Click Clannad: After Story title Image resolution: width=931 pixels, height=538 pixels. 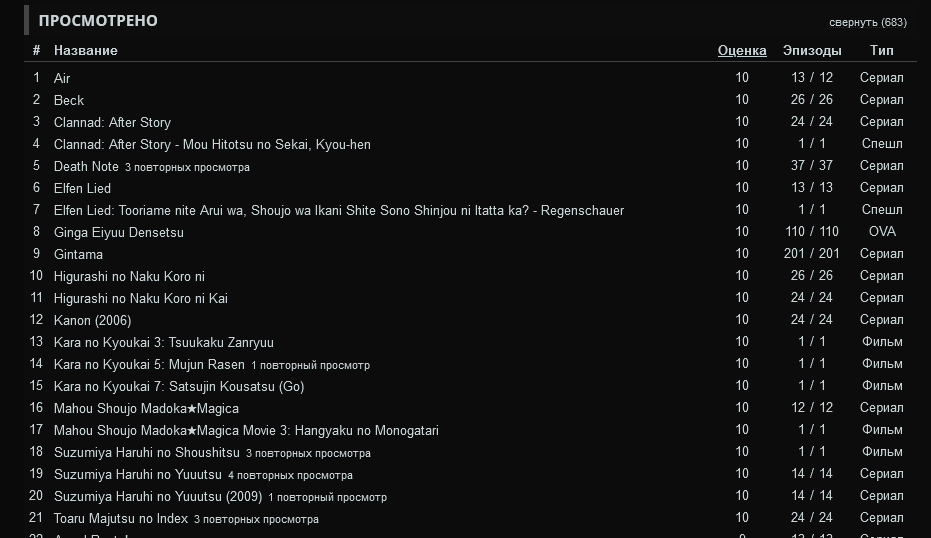[x=112, y=122]
